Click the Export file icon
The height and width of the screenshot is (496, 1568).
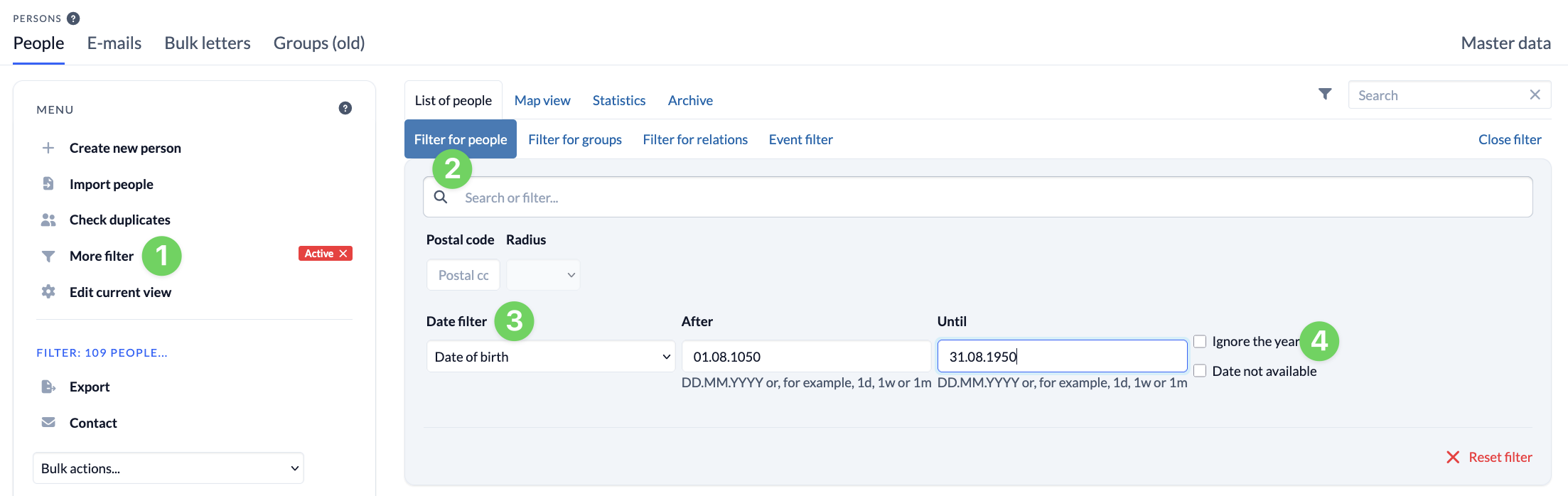48,387
